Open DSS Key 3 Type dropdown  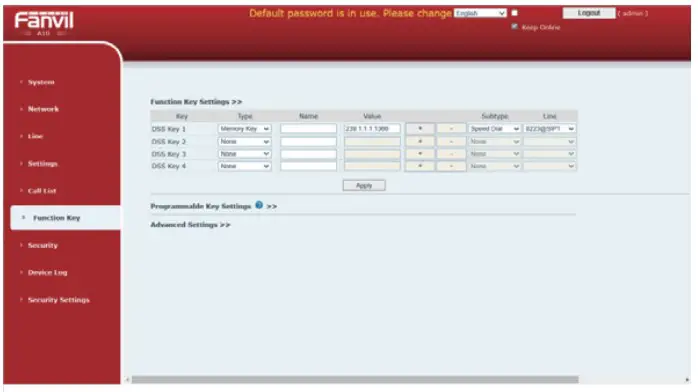pos(244,154)
